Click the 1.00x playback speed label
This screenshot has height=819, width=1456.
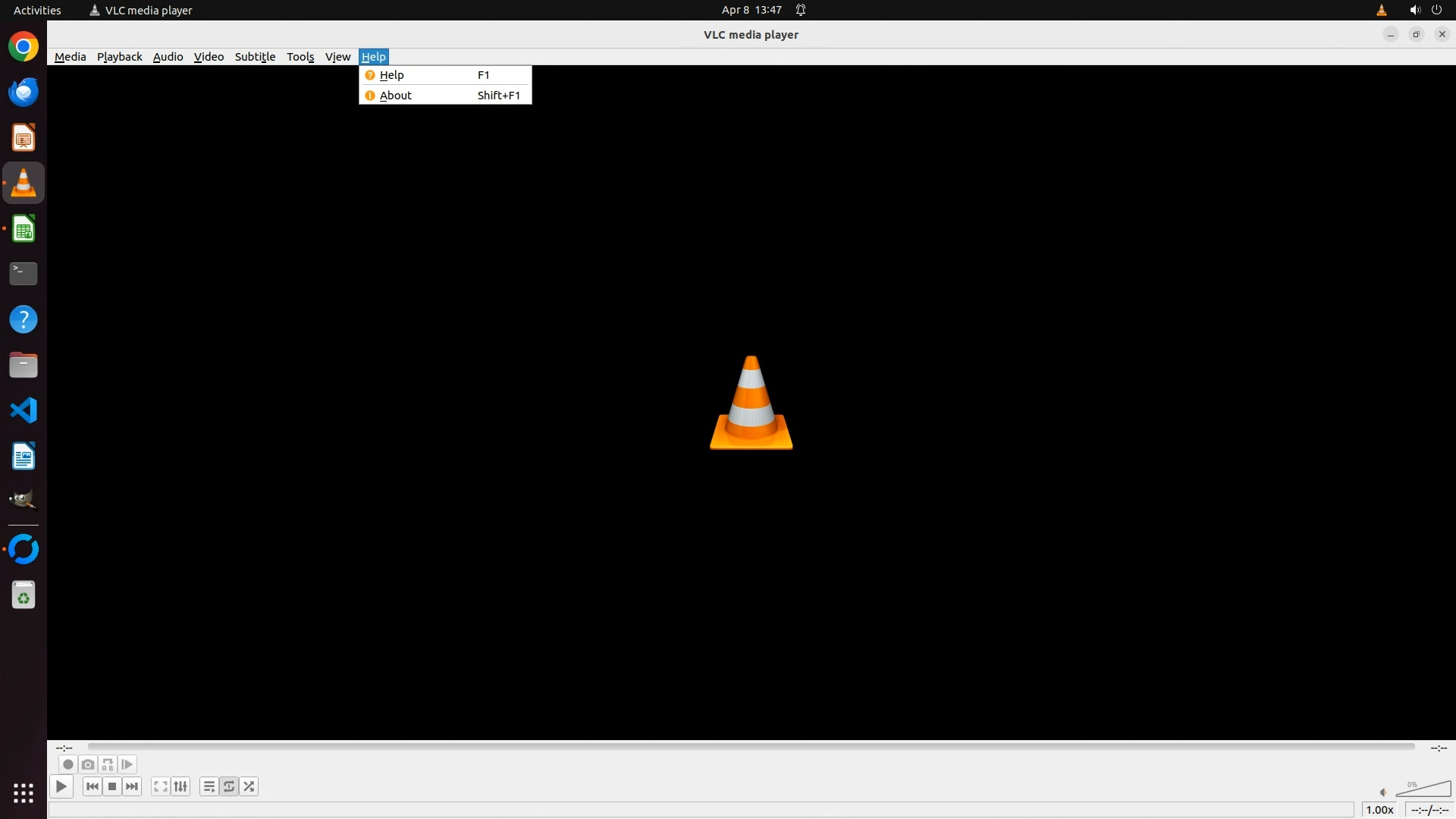[x=1379, y=810]
